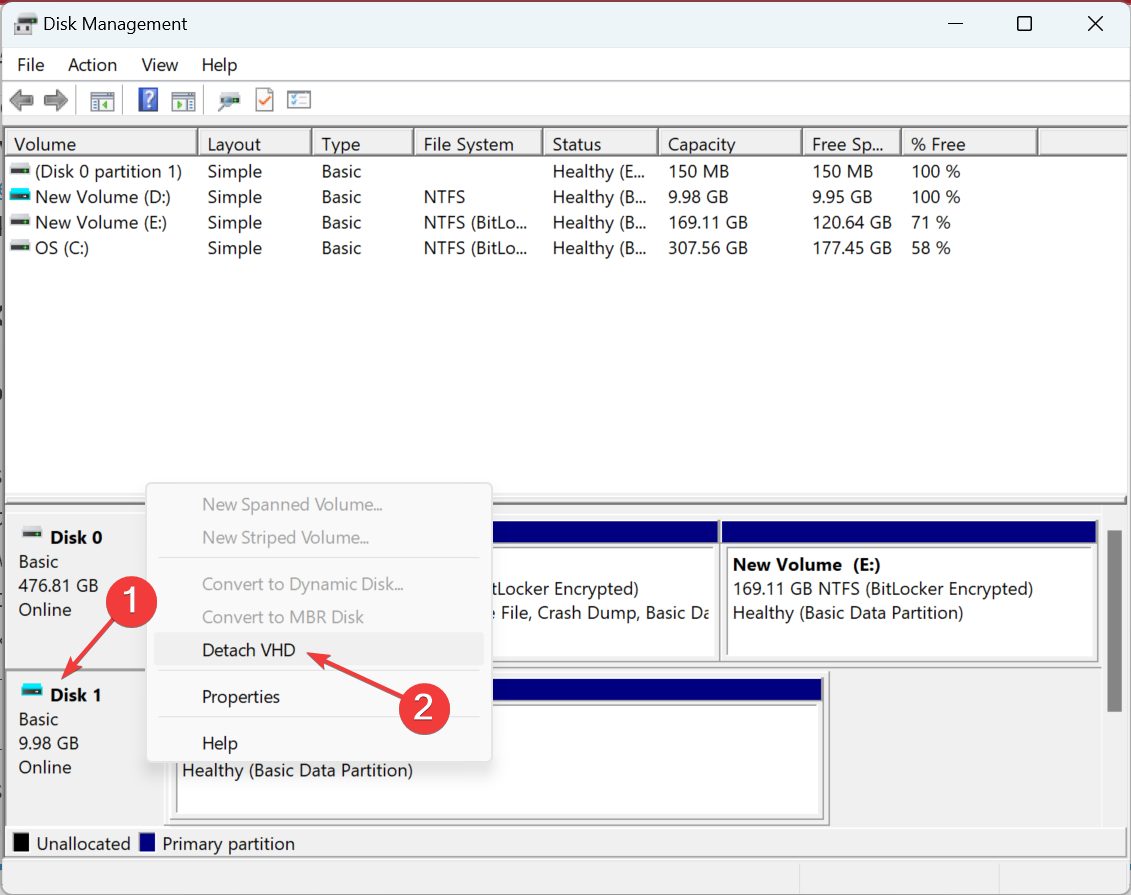Screen dimensions: 1131x895
Task: Click the connect/rescan drive toolbar icon
Action: tap(229, 101)
